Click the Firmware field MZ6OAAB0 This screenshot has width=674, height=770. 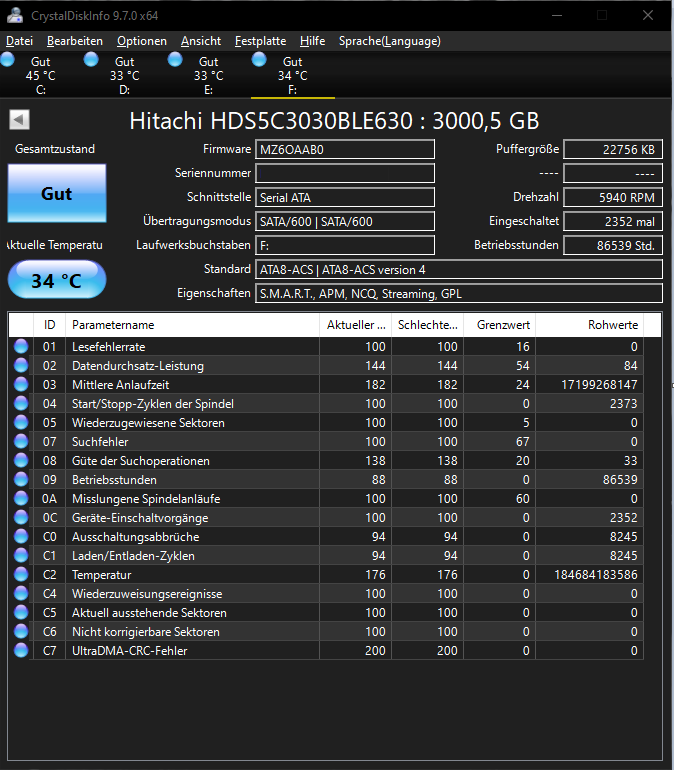(x=345, y=149)
